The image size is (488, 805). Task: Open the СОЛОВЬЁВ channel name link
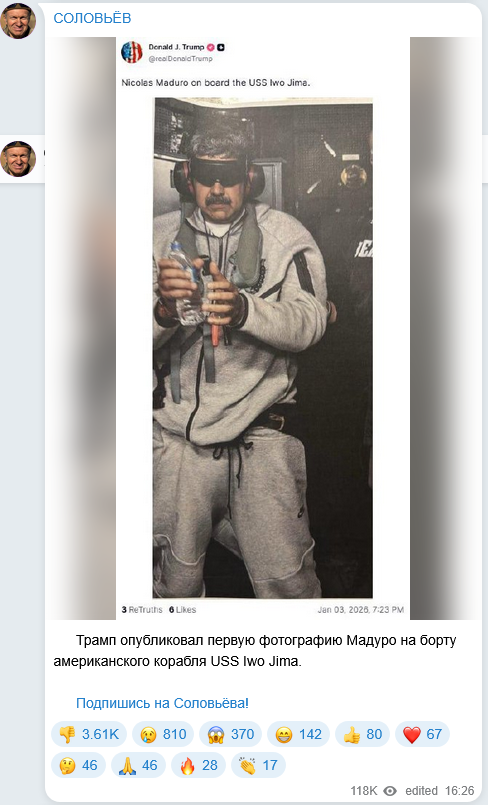pyautogui.click(x=92, y=18)
